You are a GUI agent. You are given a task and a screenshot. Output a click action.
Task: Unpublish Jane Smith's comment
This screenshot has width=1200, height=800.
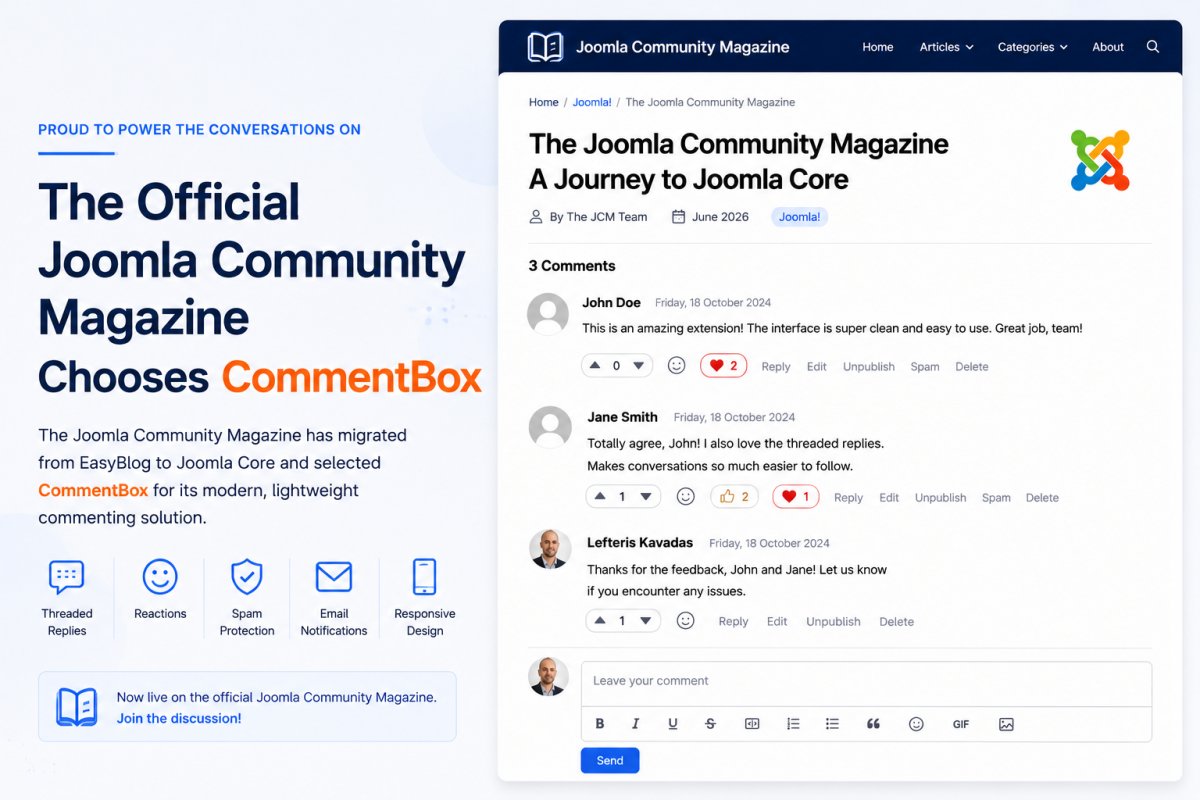coord(941,498)
